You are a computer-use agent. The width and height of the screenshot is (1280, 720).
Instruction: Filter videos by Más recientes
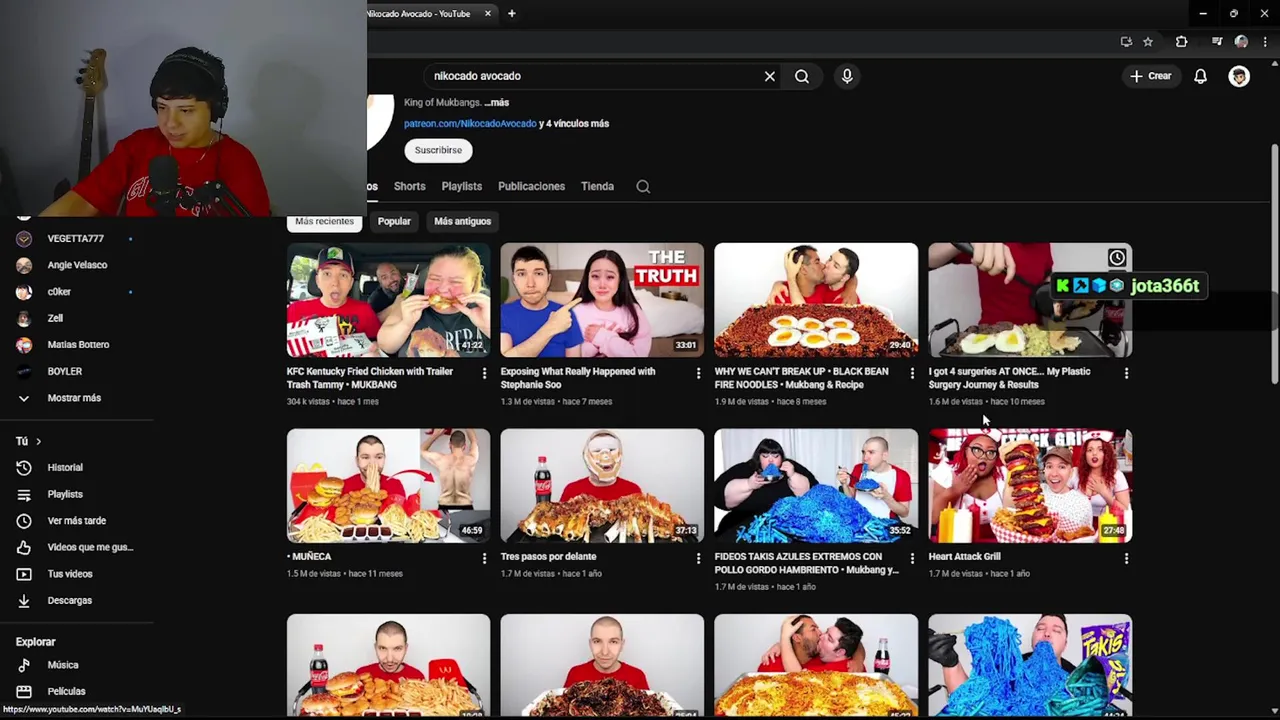324,221
